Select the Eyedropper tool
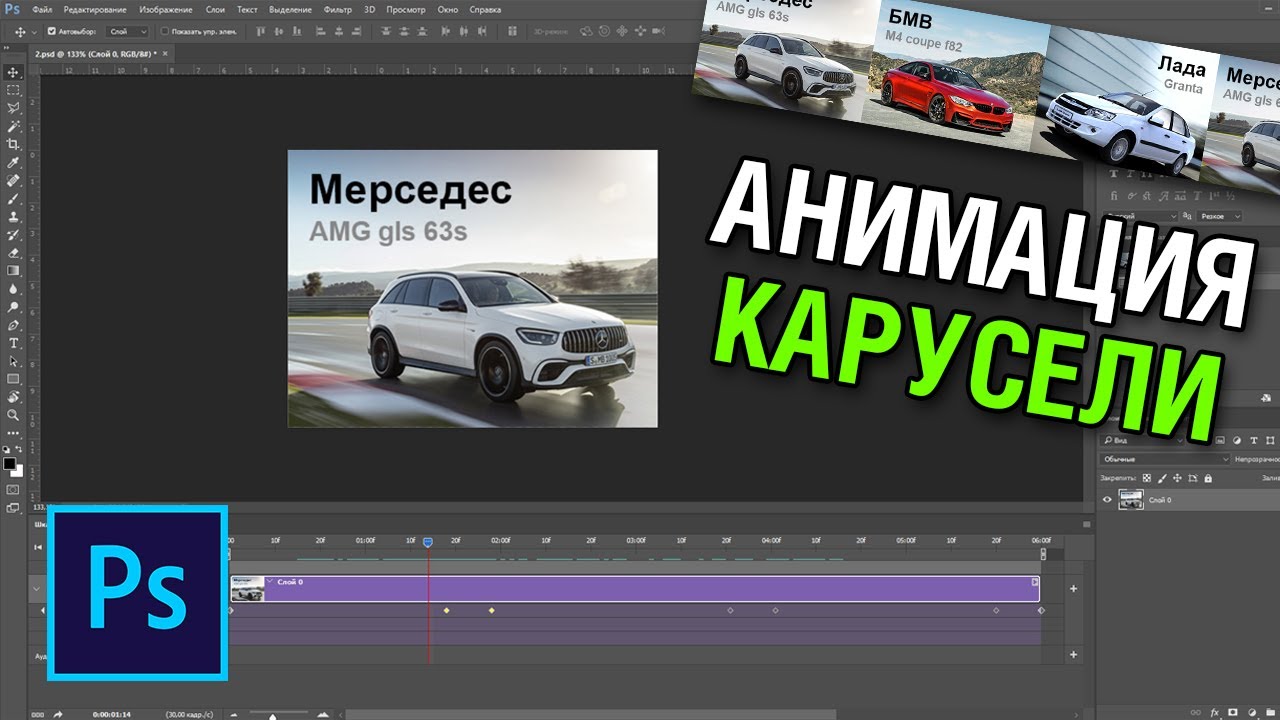Viewport: 1280px width, 720px height. coord(13,162)
